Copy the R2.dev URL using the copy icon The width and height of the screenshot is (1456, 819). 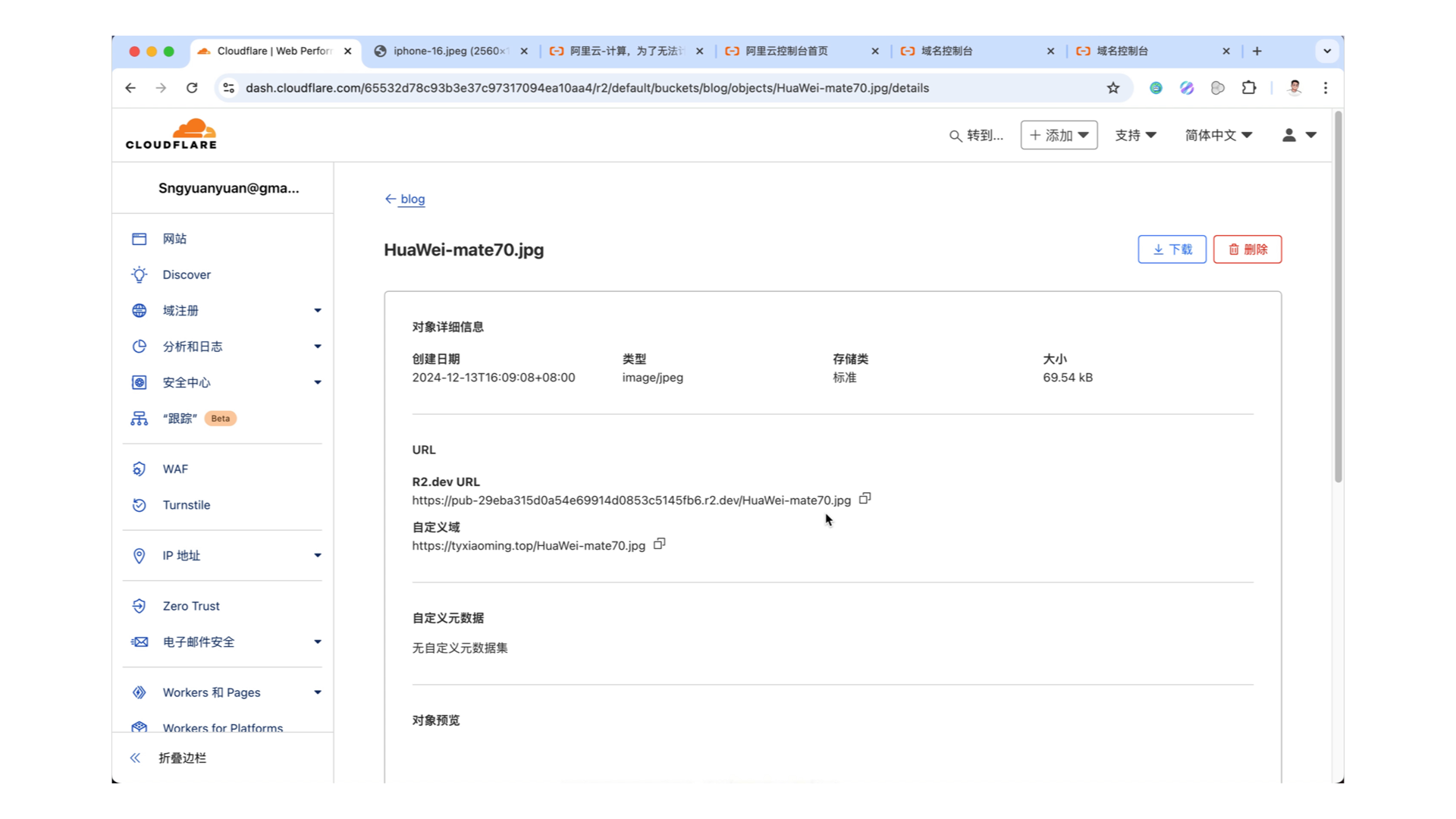[864, 498]
